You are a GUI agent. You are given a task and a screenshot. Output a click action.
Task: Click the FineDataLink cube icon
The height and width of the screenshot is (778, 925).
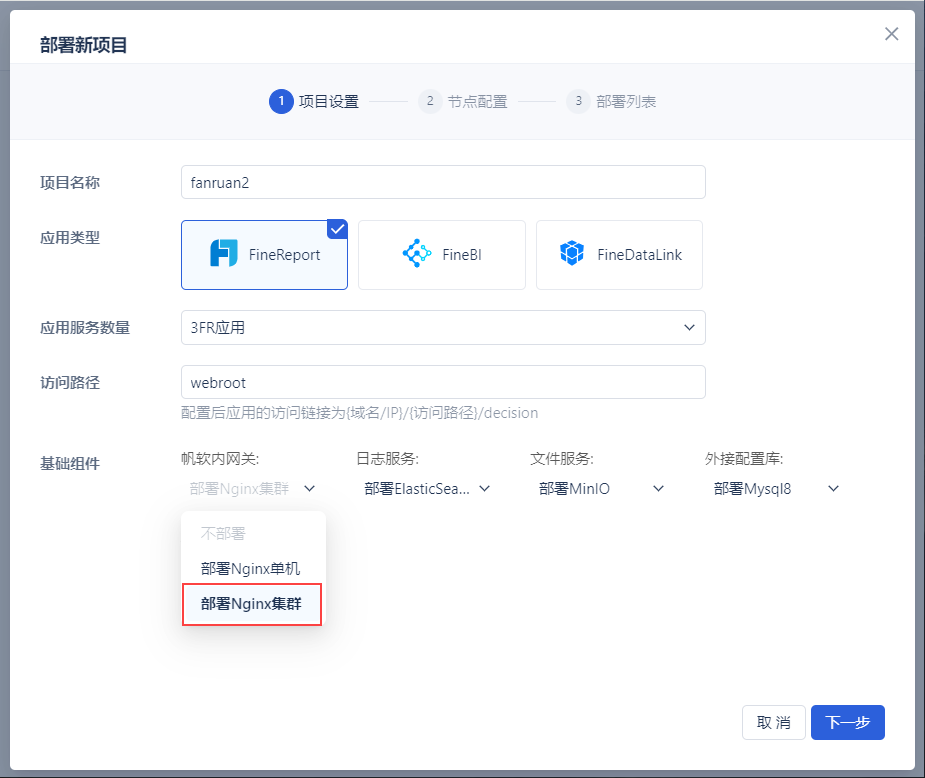pos(572,253)
